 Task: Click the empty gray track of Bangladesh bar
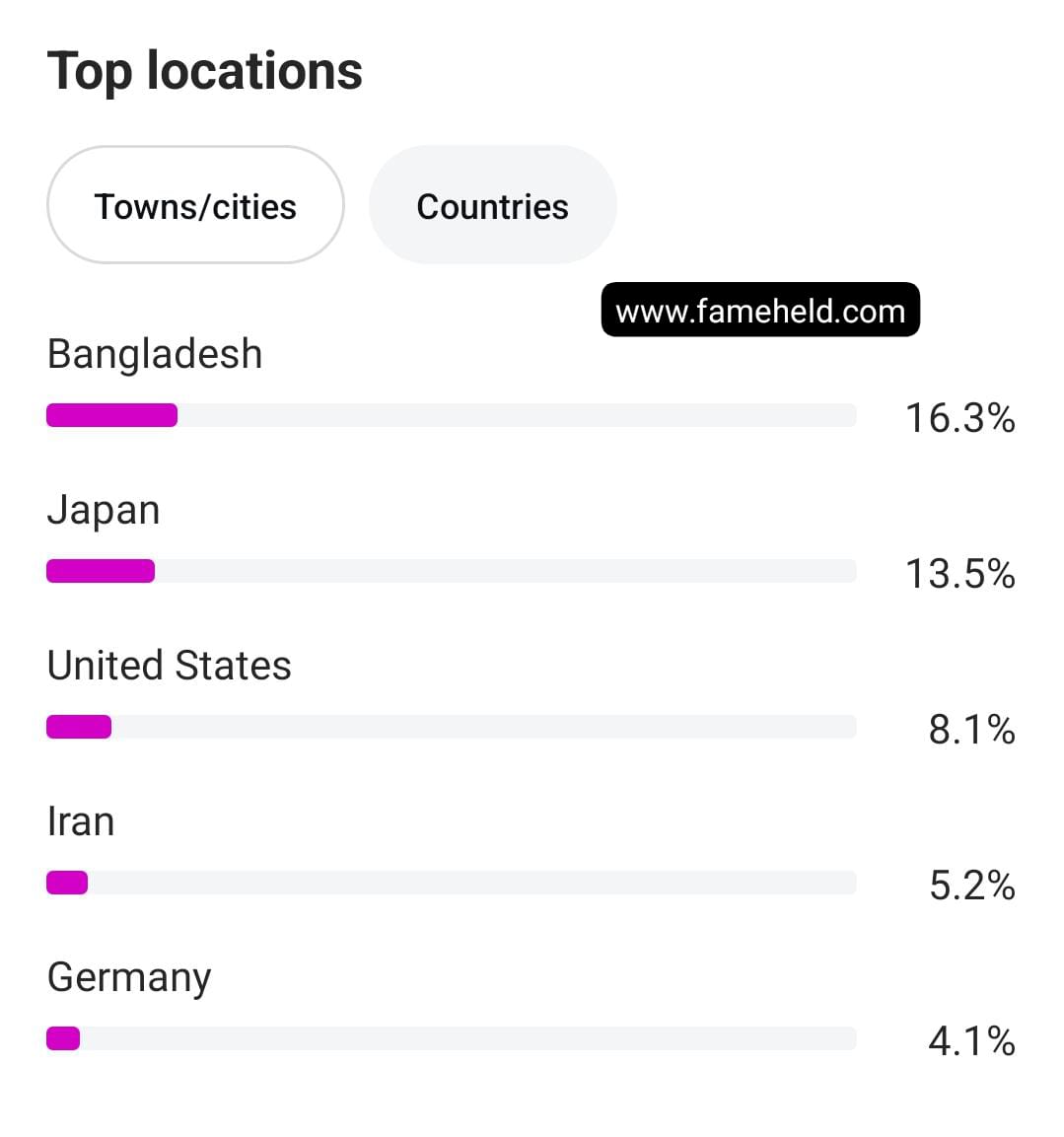coord(513,415)
